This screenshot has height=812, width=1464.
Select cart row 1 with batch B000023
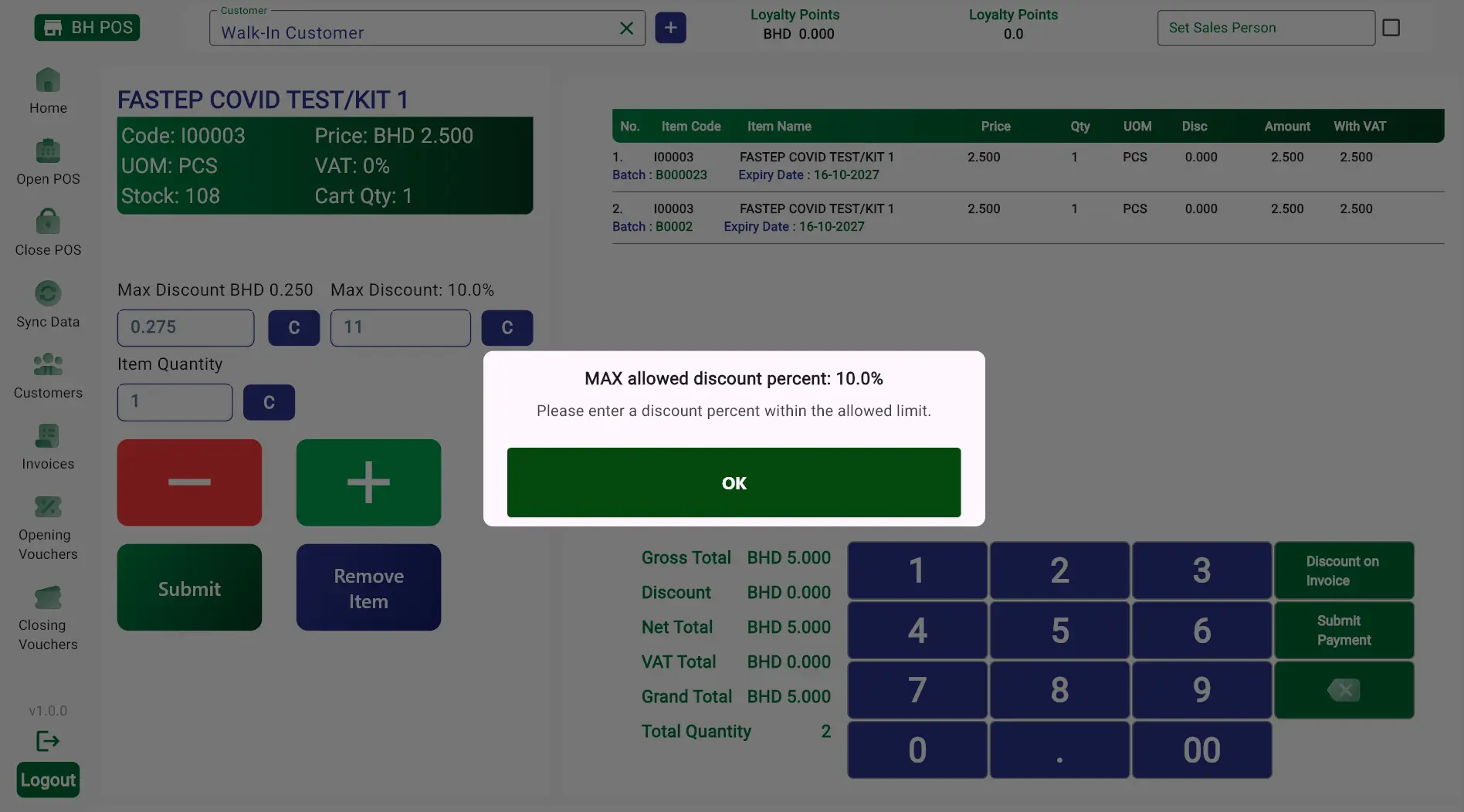[x=1028, y=166]
